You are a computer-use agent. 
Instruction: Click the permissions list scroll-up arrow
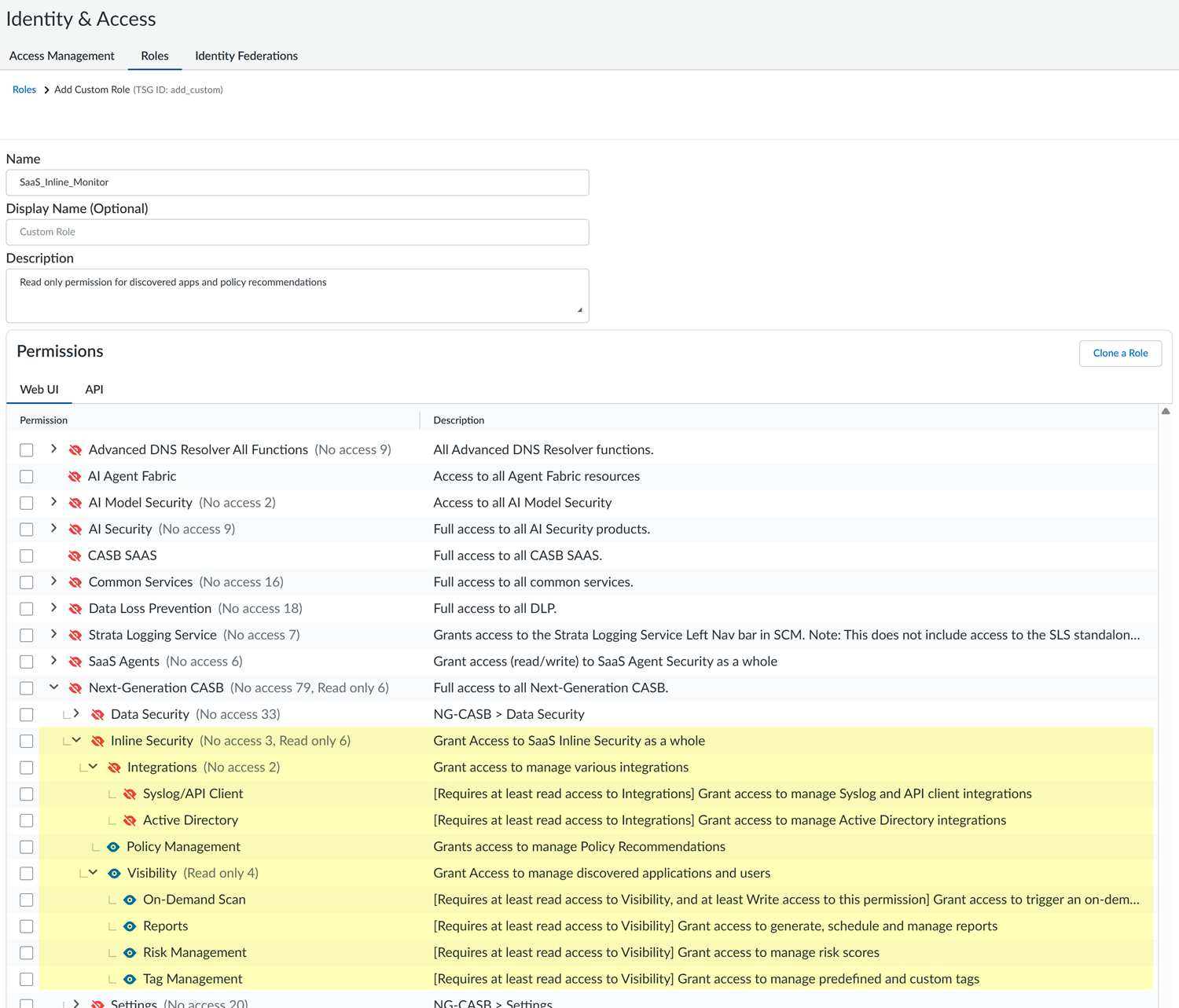(1166, 412)
